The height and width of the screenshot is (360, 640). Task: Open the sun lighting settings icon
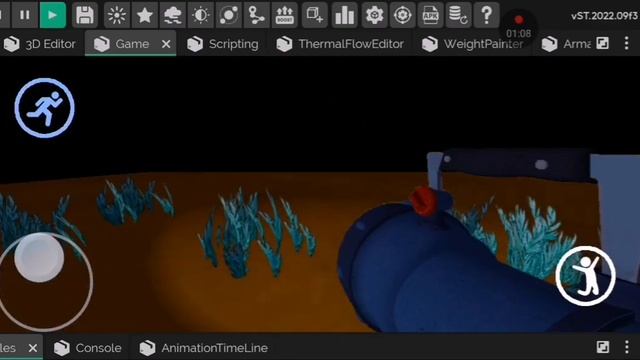117,15
